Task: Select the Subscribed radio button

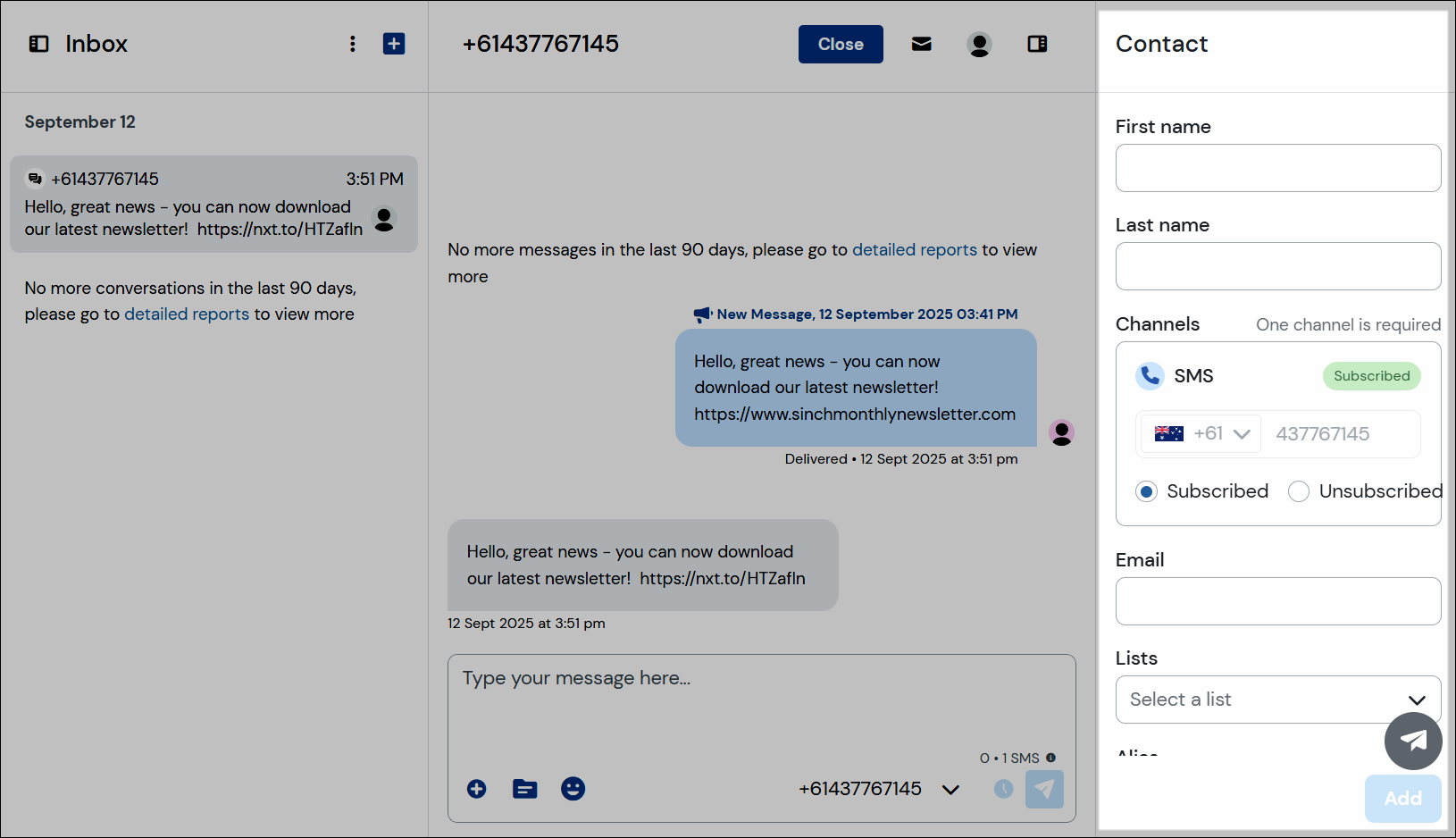Action: coord(1146,491)
